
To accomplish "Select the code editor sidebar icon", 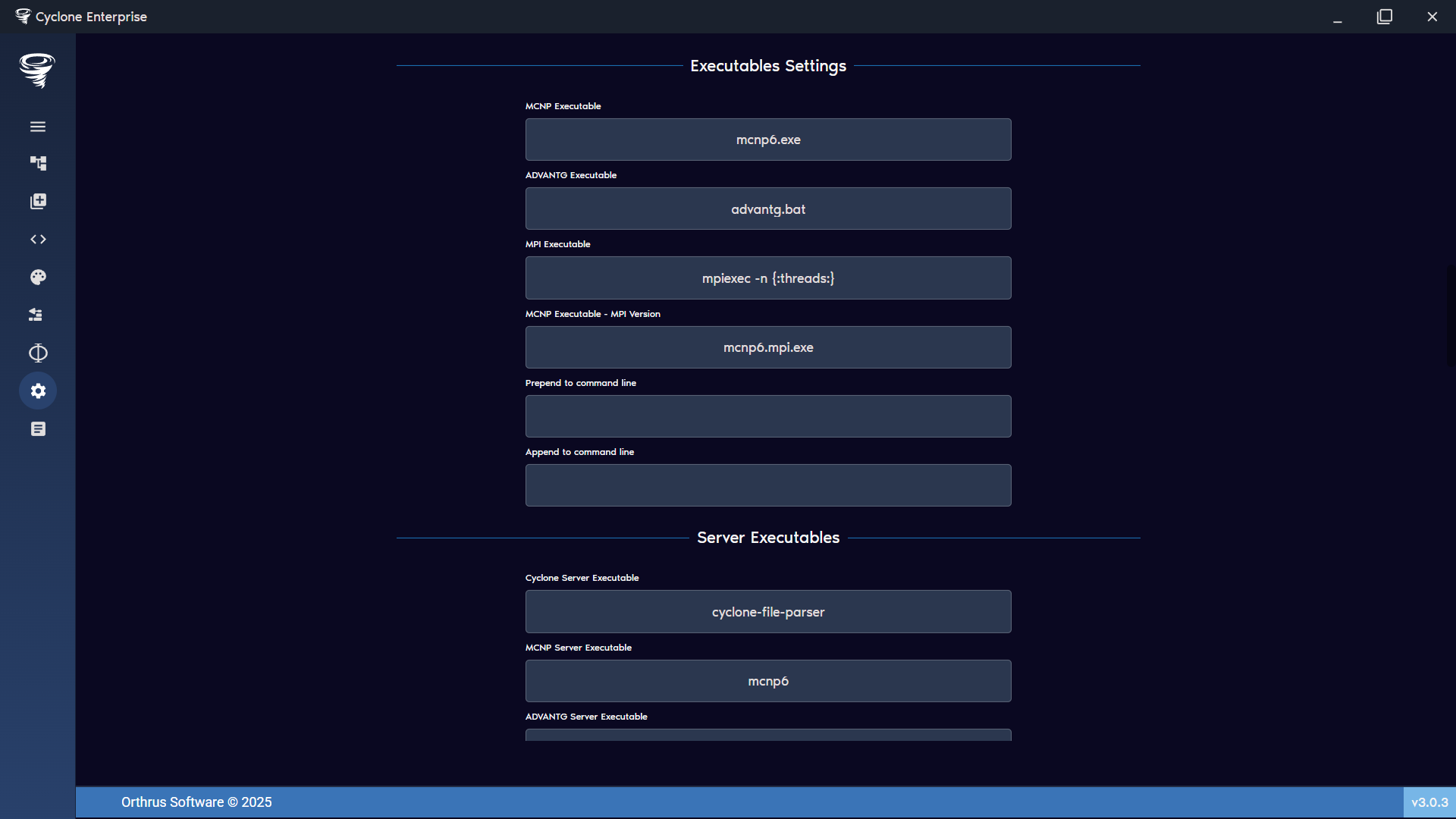I will tap(37, 239).
